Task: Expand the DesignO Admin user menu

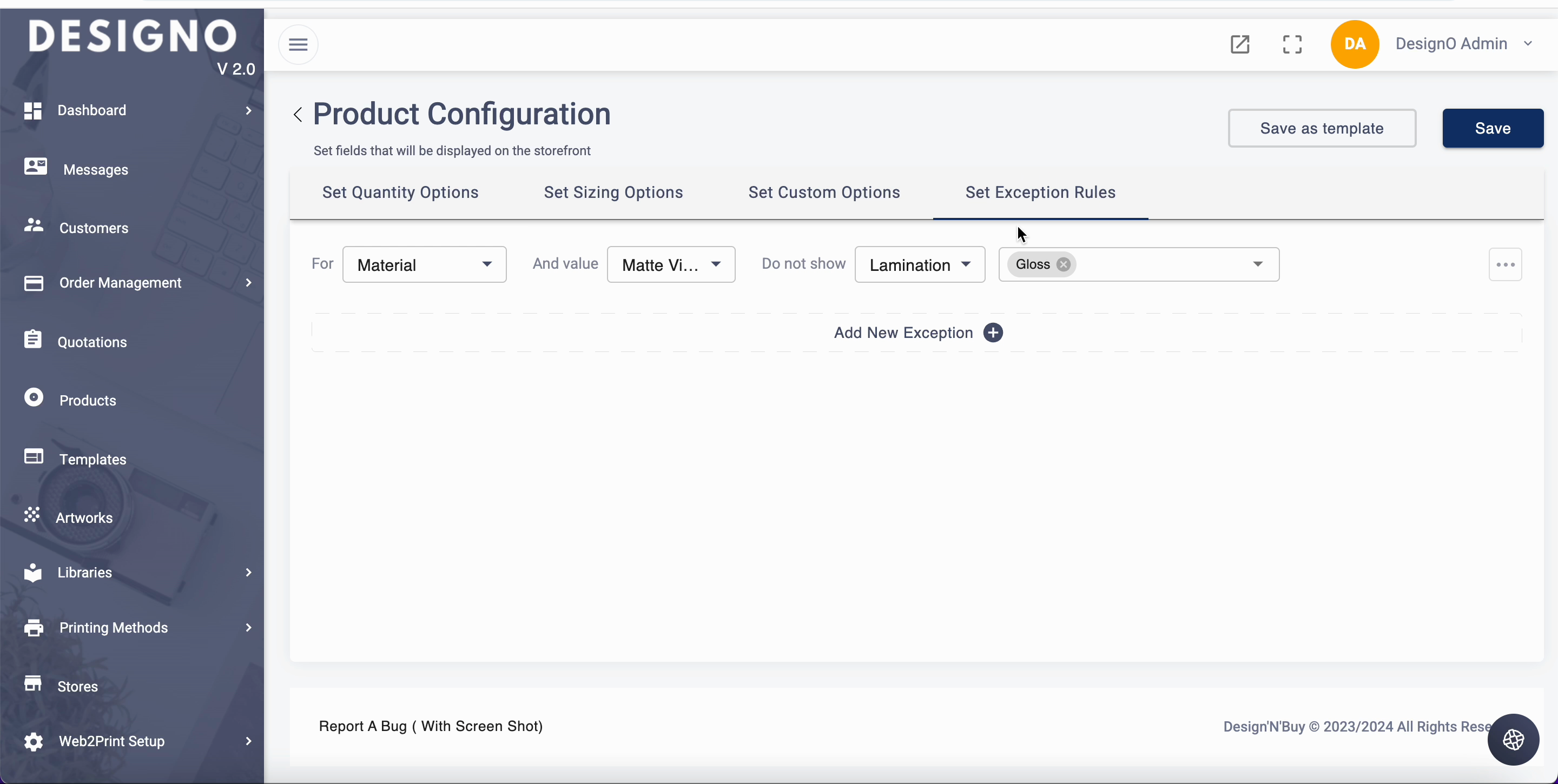Action: tap(1528, 43)
